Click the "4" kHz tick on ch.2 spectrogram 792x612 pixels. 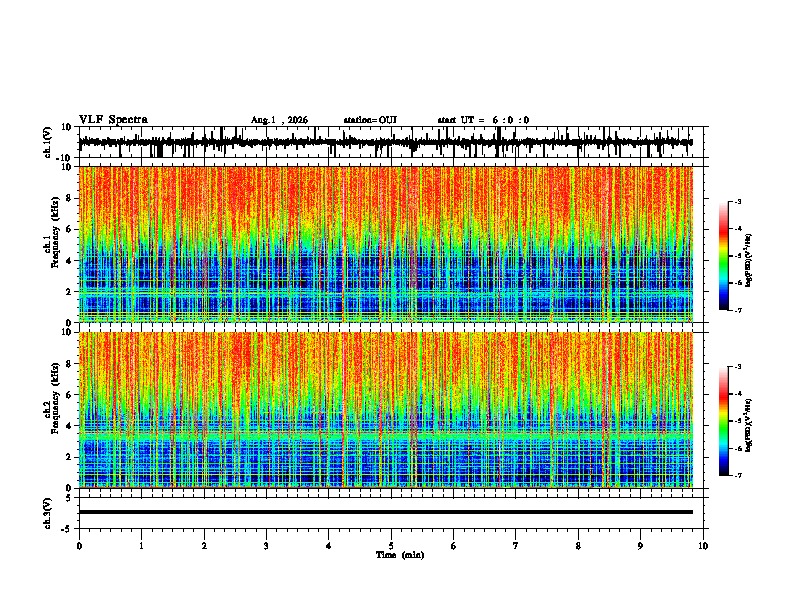69,426
